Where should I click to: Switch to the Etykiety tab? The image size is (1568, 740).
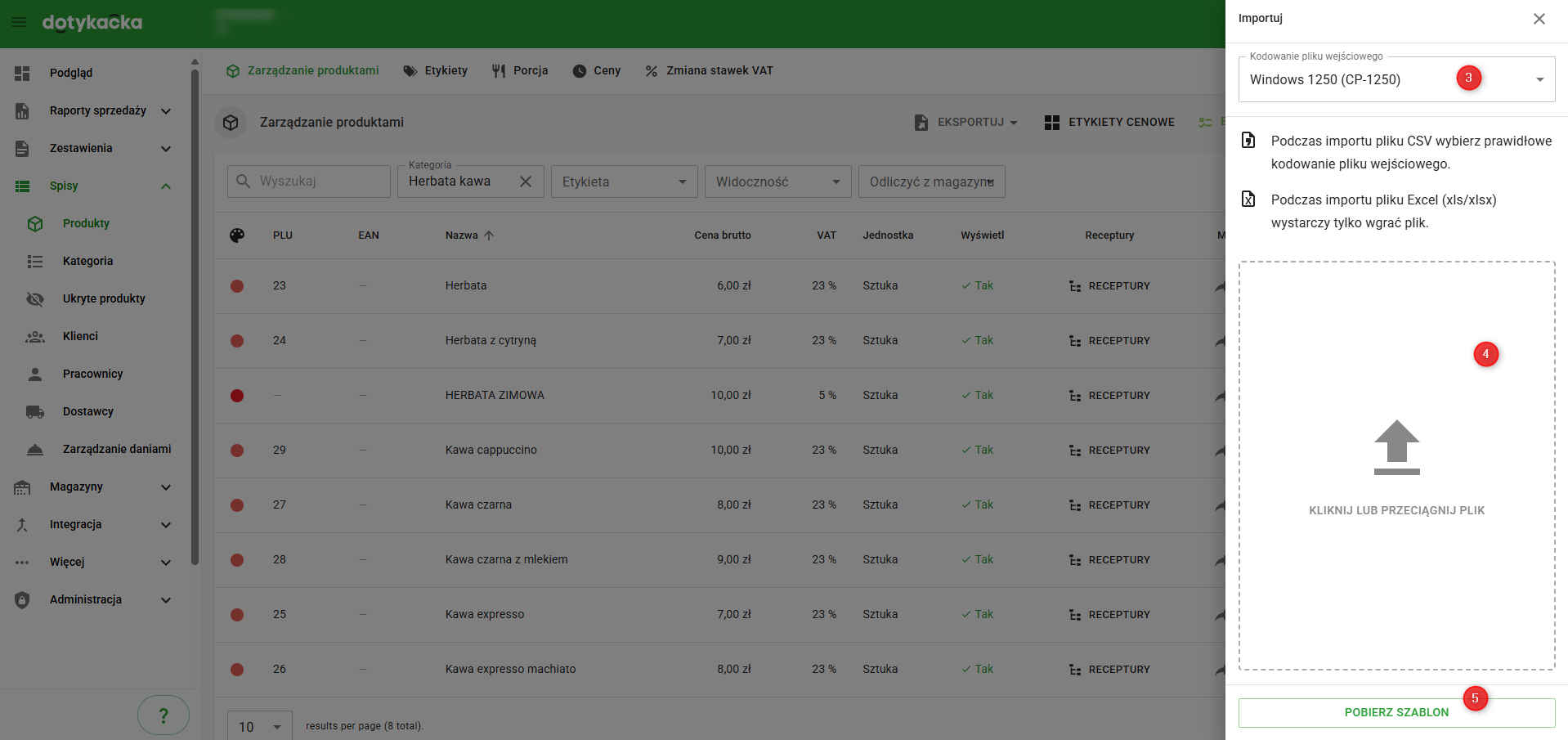pyautogui.click(x=436, y=70)
